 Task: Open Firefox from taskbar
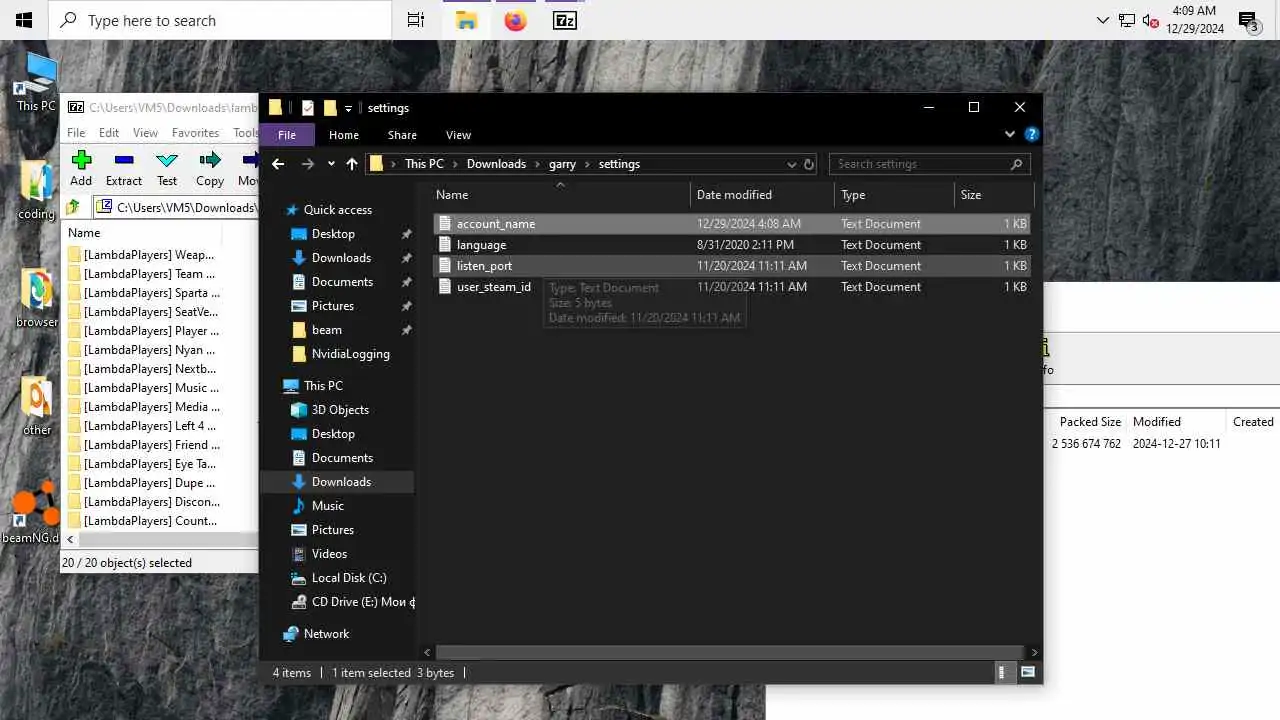515,20
